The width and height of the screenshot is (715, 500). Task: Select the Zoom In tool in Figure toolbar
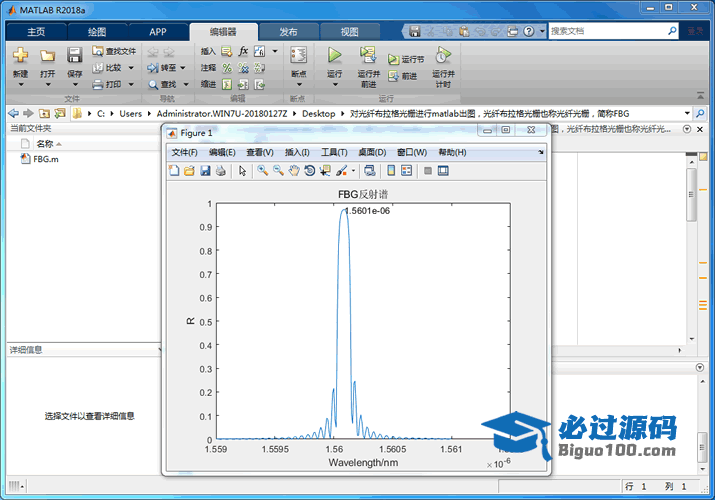click(x=262, y=171)
